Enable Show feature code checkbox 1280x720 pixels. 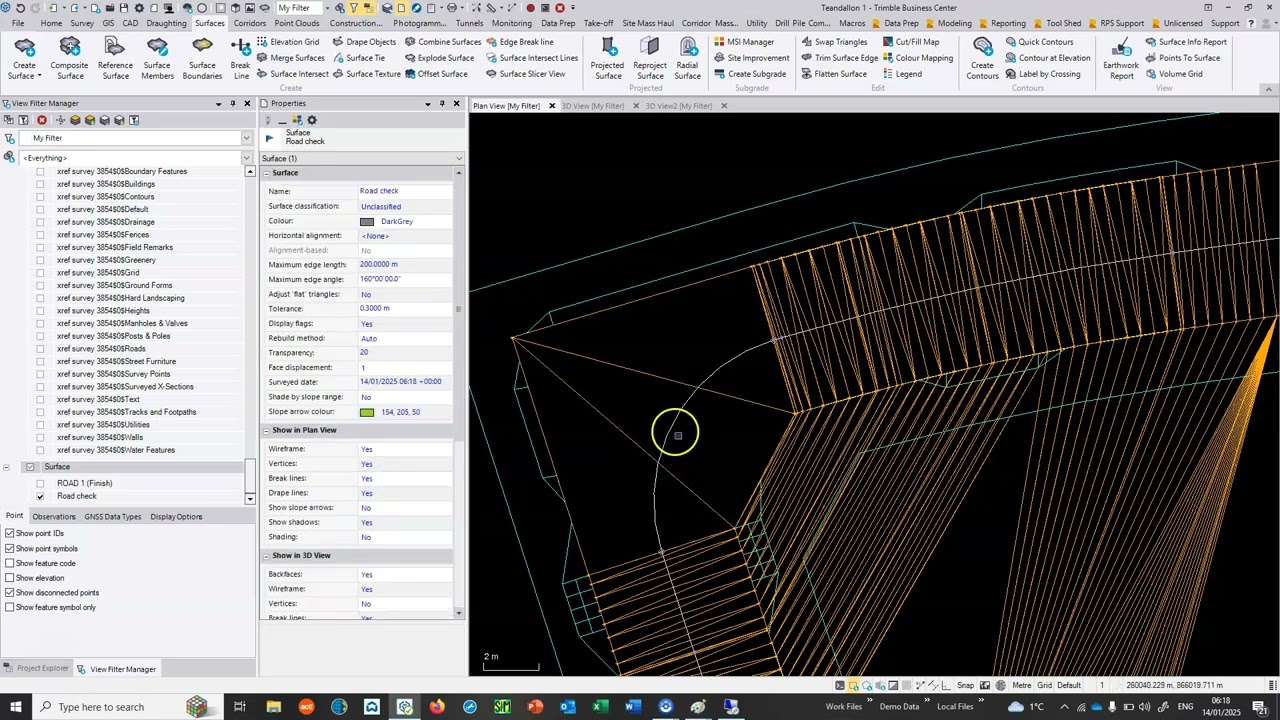click(x=10, y=564)
